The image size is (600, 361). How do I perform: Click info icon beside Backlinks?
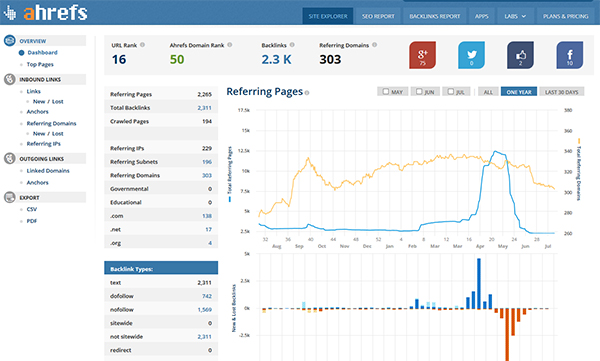(x=292, y=45)
